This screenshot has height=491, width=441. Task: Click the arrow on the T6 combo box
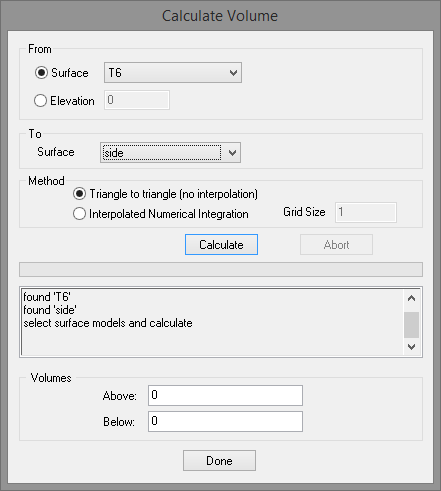pyautogui.click(x=233, y=73)
